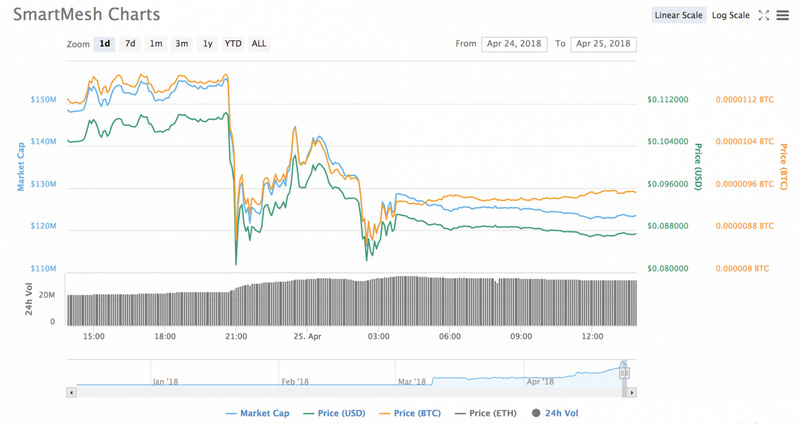Select the 1m zoom range

click(156, 44)
